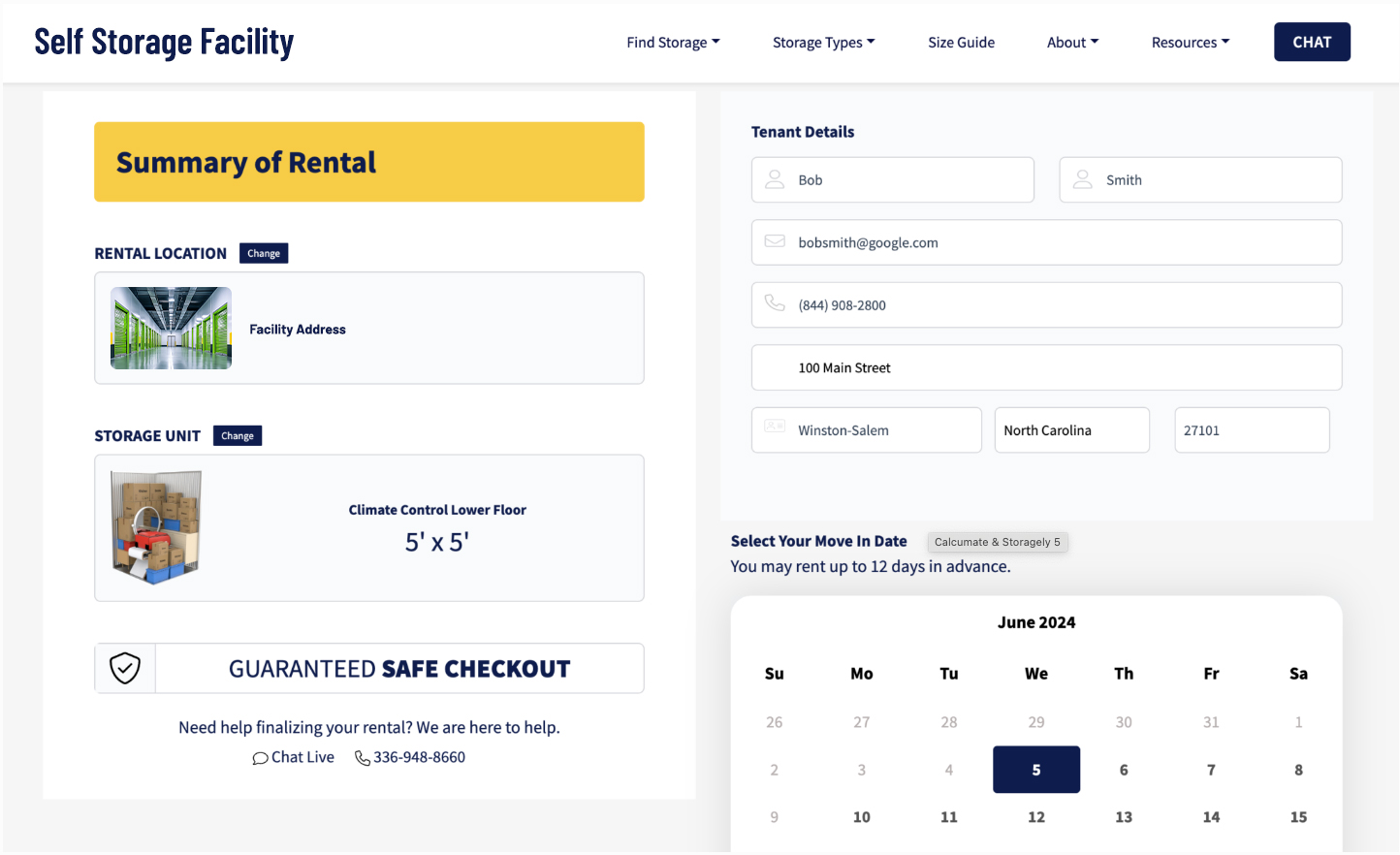Image resolution: width=1400 pixels, height=855 pixels.
Task: Open the Find Storage dropdown menu
Action: (673, 43)
